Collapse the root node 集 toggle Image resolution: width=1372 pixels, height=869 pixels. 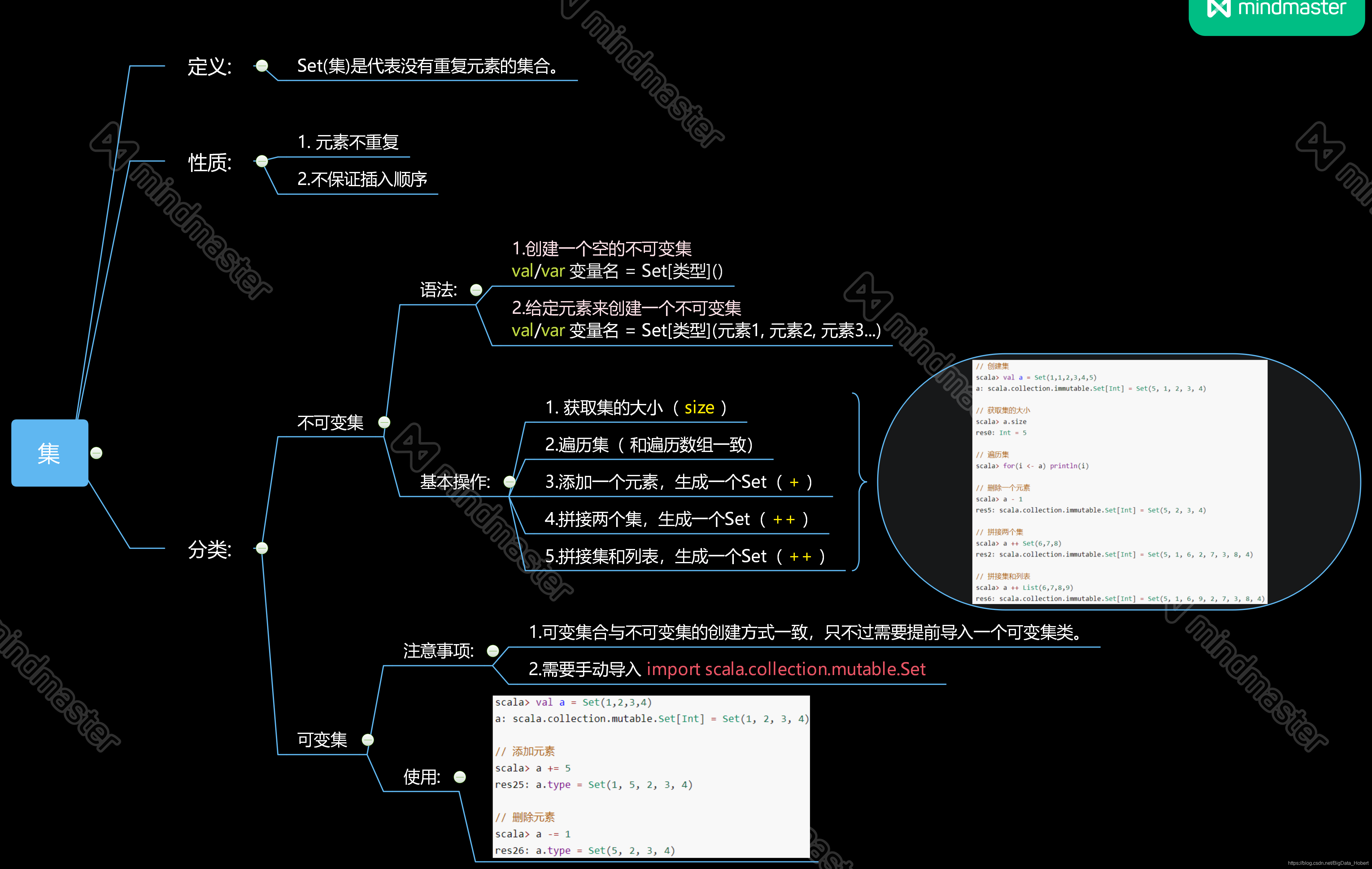[96, 453]
